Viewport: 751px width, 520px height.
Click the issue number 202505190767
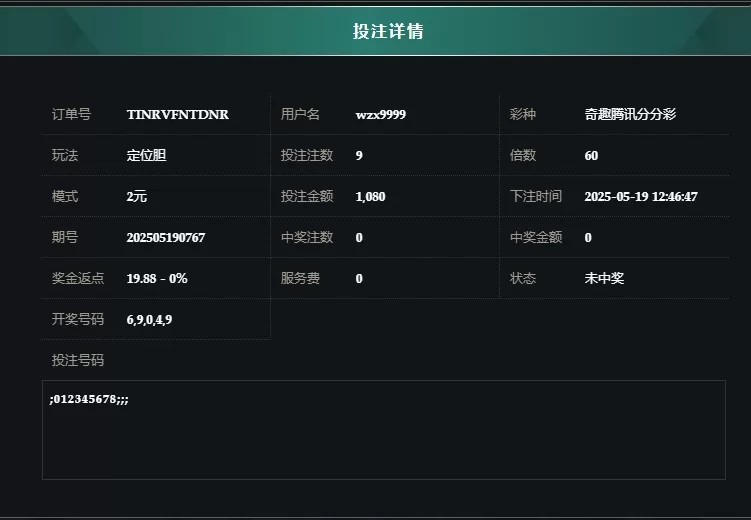pyautogui.click(x=166, y=237)
